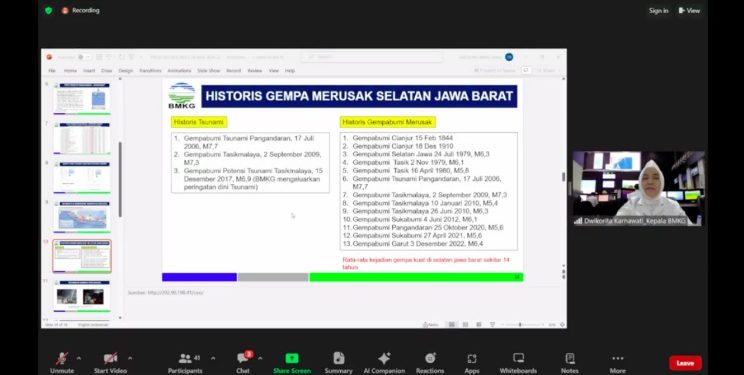Open the View ribbon tab in PowerPoint
The image size is (744, 375).
click(x=274, y=70)
